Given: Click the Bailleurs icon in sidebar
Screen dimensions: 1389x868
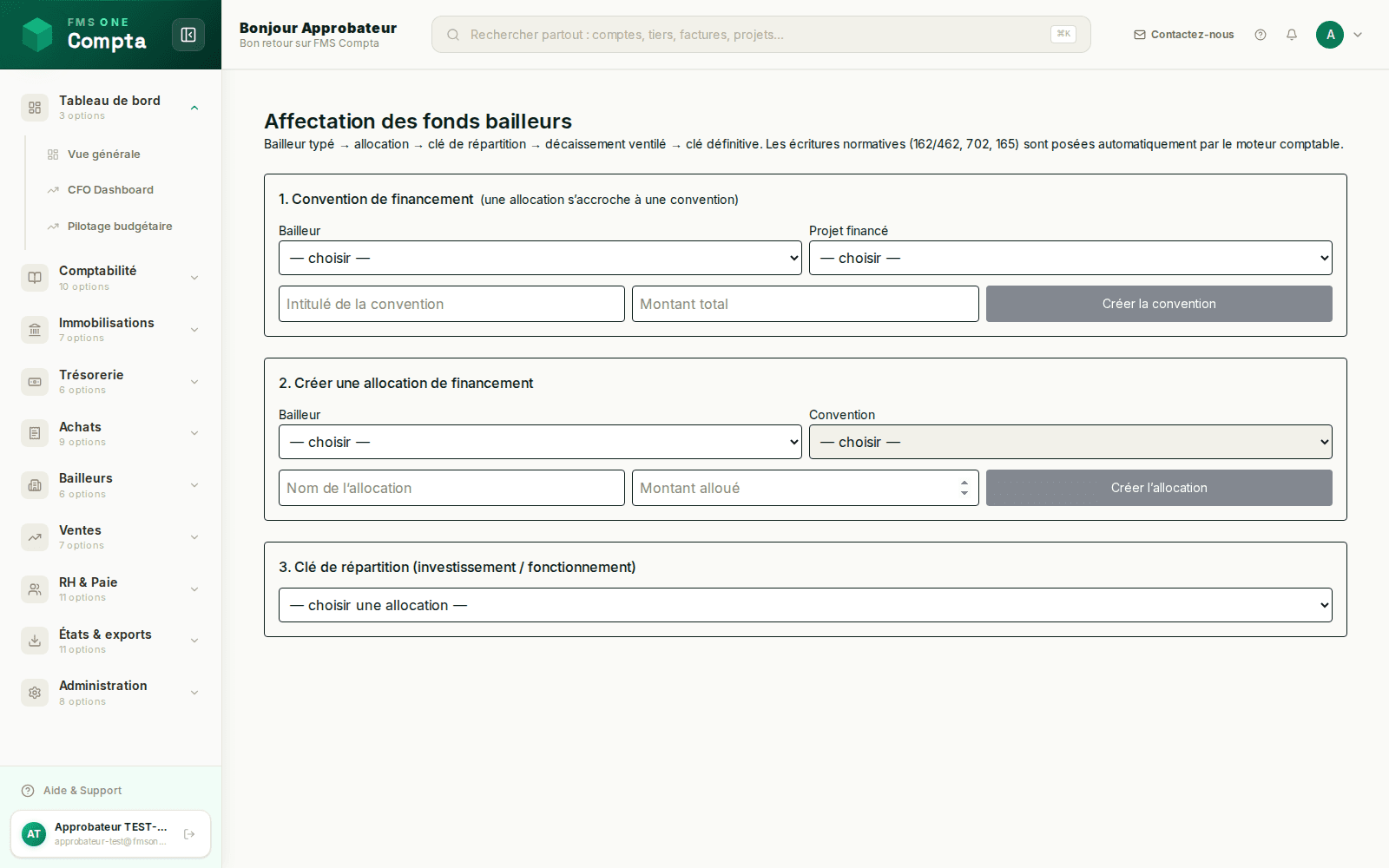Looking at the screenshot, I should click(35, 485).
